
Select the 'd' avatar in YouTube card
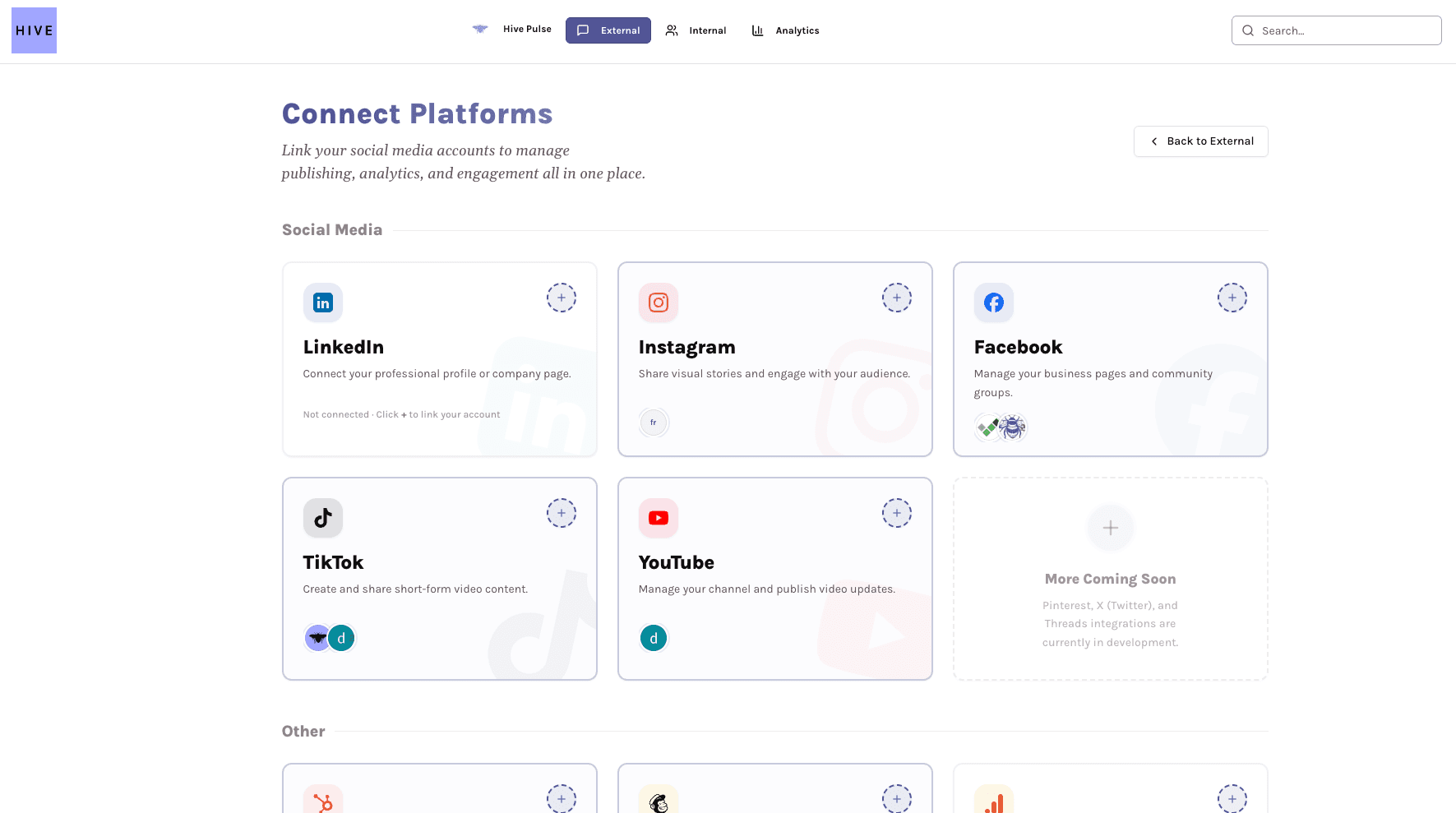click(x=654, y=638)
